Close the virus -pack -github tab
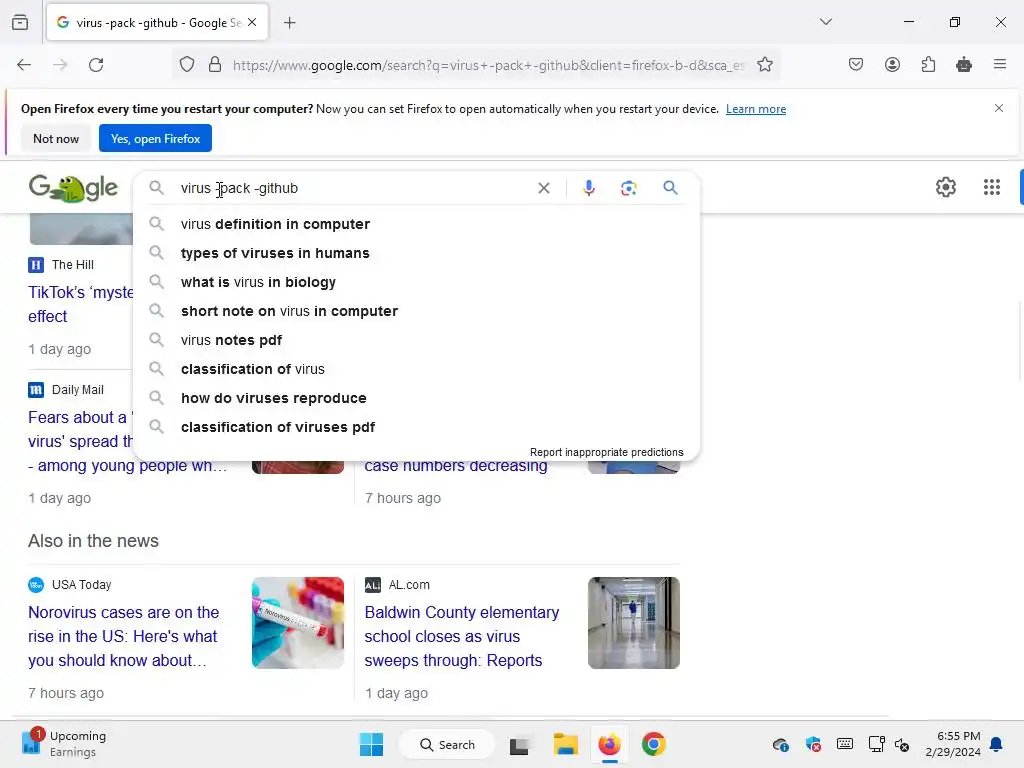The width and height of the screenshot is (1024, 768). pos(252,22)
